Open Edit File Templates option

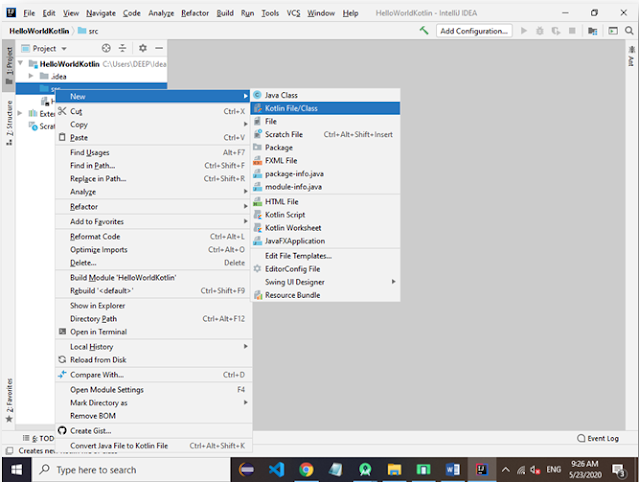(x=325, y=256)
